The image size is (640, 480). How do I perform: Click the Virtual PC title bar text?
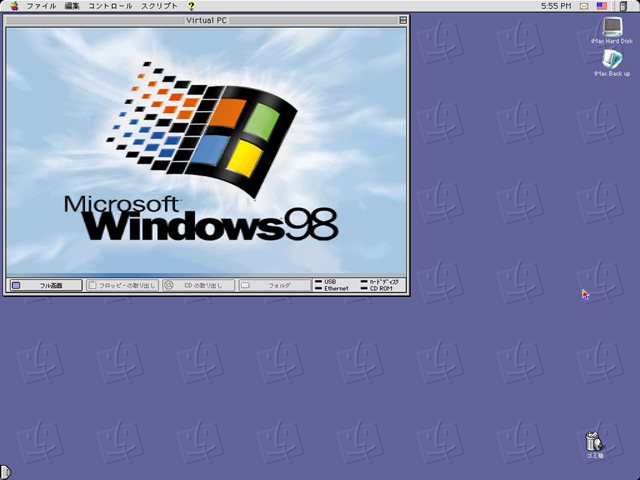[x=206, y=20]
